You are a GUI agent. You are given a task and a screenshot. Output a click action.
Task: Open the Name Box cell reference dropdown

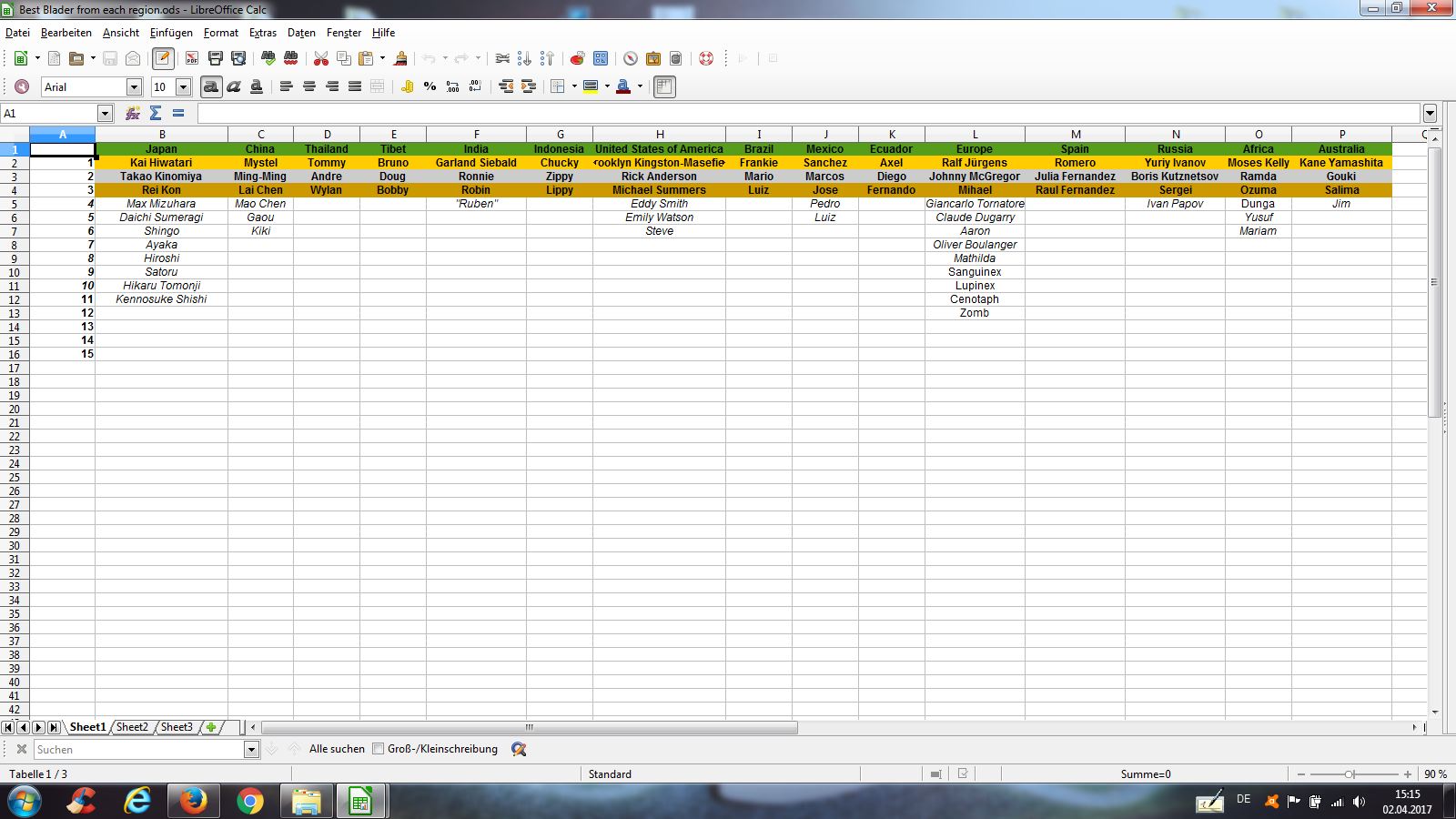click(105, 113)
